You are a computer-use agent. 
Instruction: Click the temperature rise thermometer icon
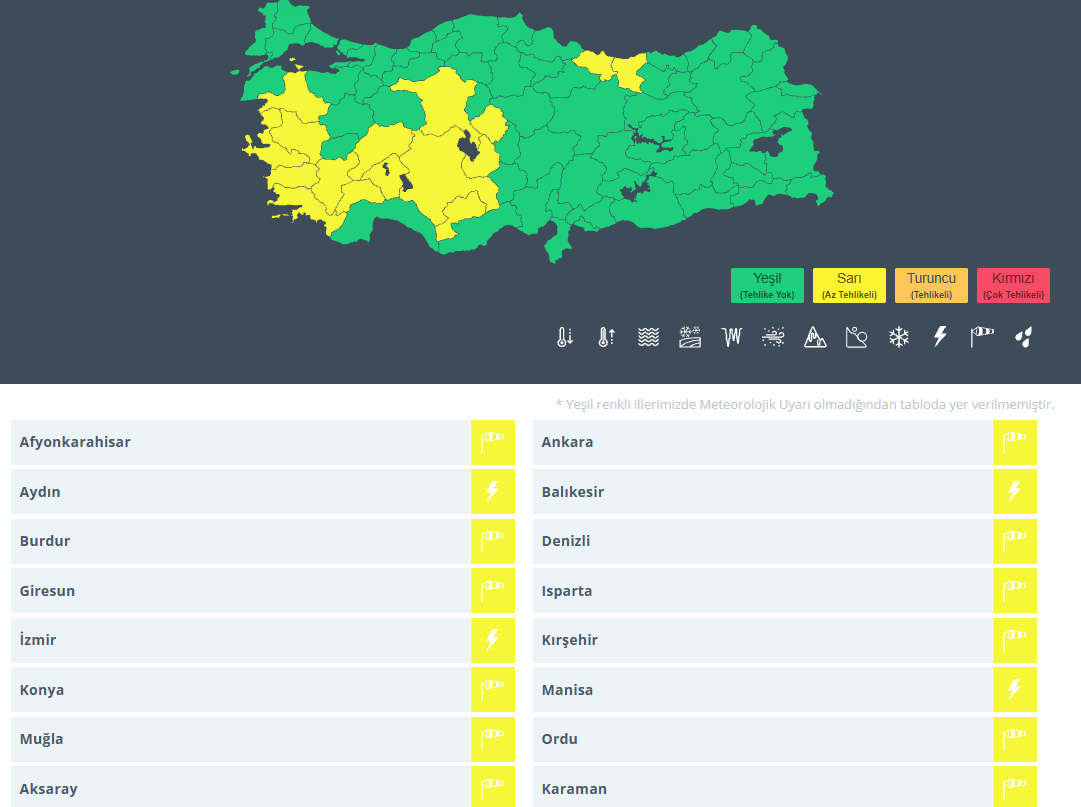pyautogui.click(x=606, y=337)
